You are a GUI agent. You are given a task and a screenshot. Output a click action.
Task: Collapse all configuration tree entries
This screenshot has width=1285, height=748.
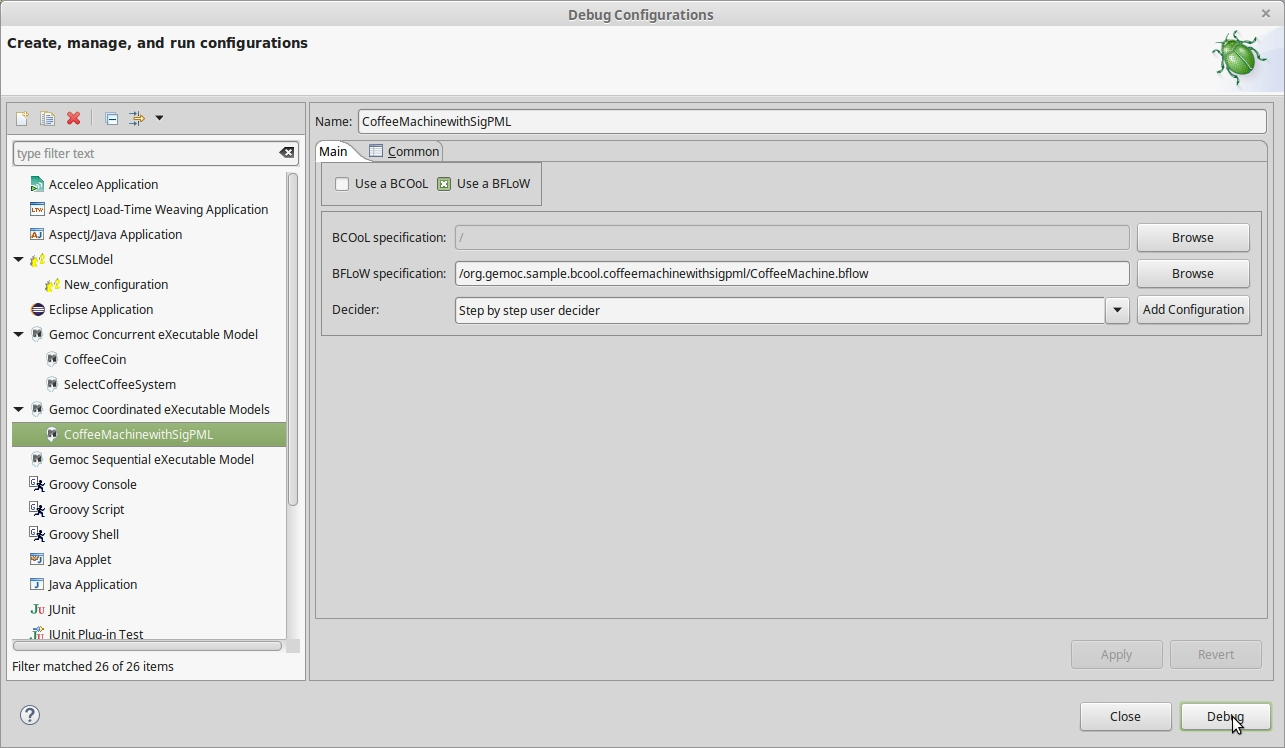[111, 118]
